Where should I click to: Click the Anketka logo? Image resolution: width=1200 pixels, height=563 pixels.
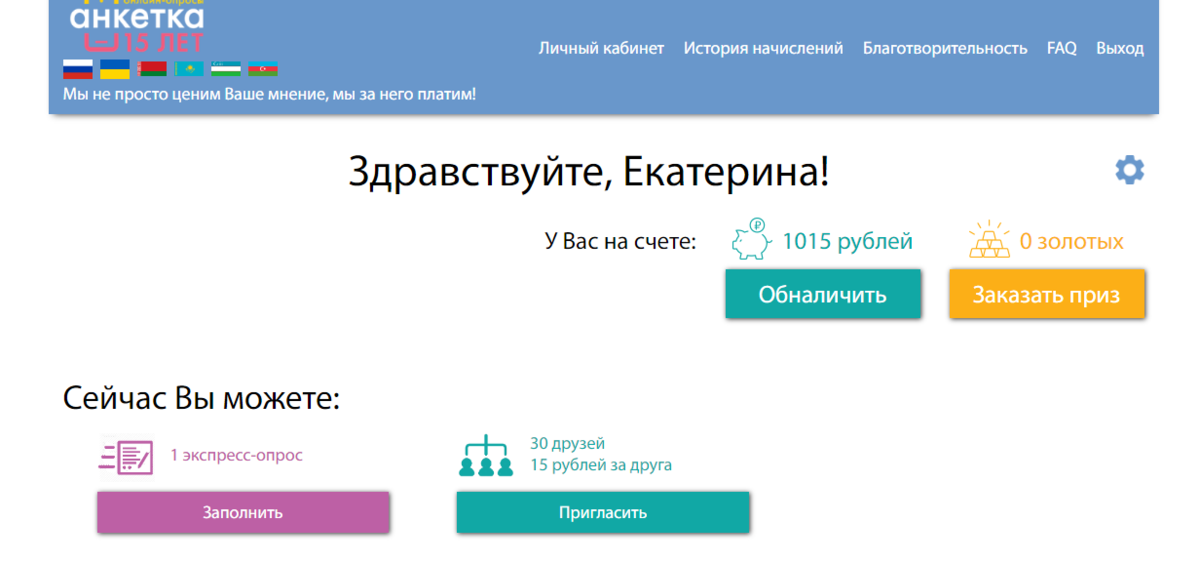(137, 26)
